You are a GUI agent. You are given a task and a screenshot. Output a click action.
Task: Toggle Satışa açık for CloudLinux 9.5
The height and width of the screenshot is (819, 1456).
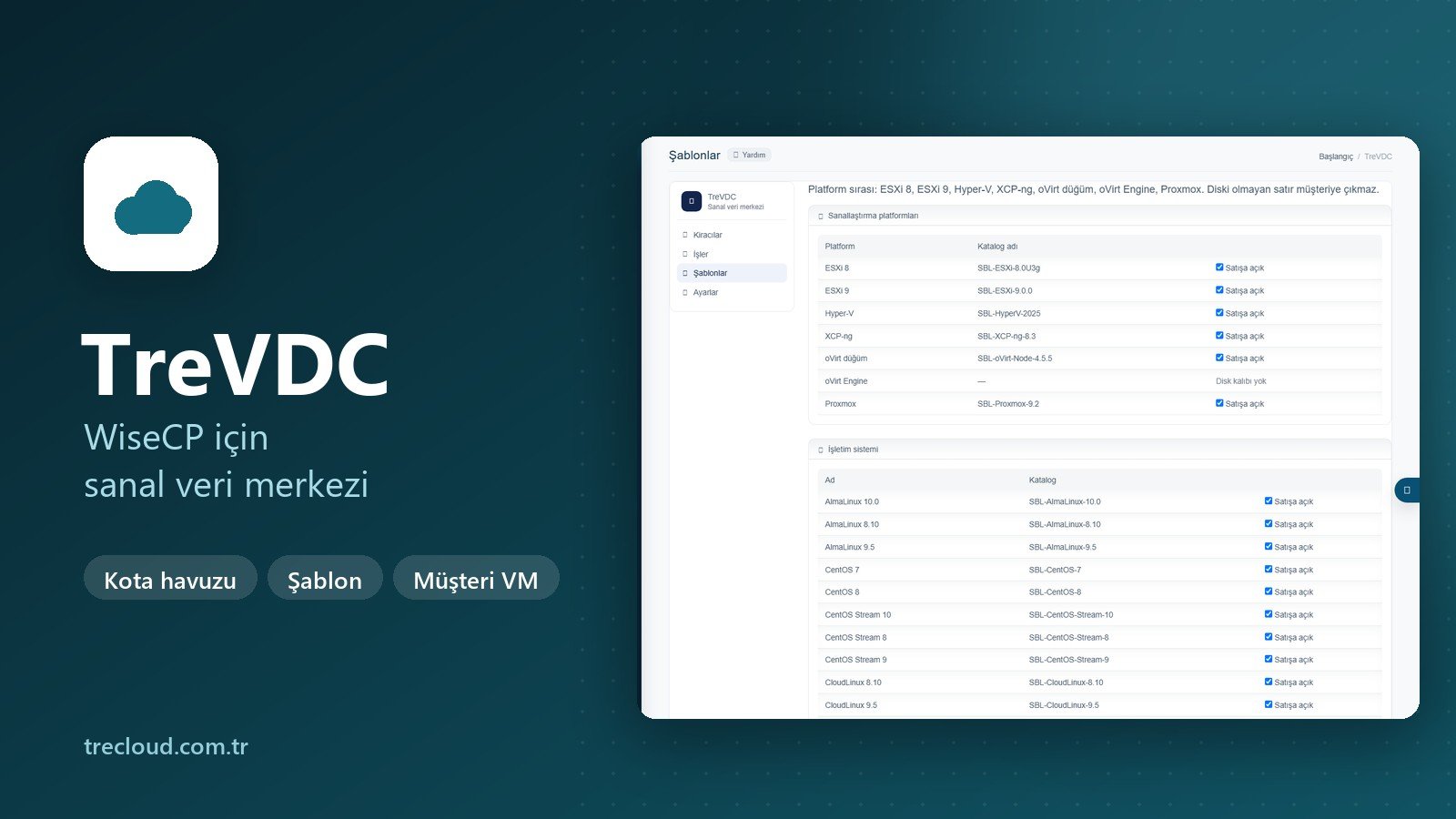(1269, 704)
